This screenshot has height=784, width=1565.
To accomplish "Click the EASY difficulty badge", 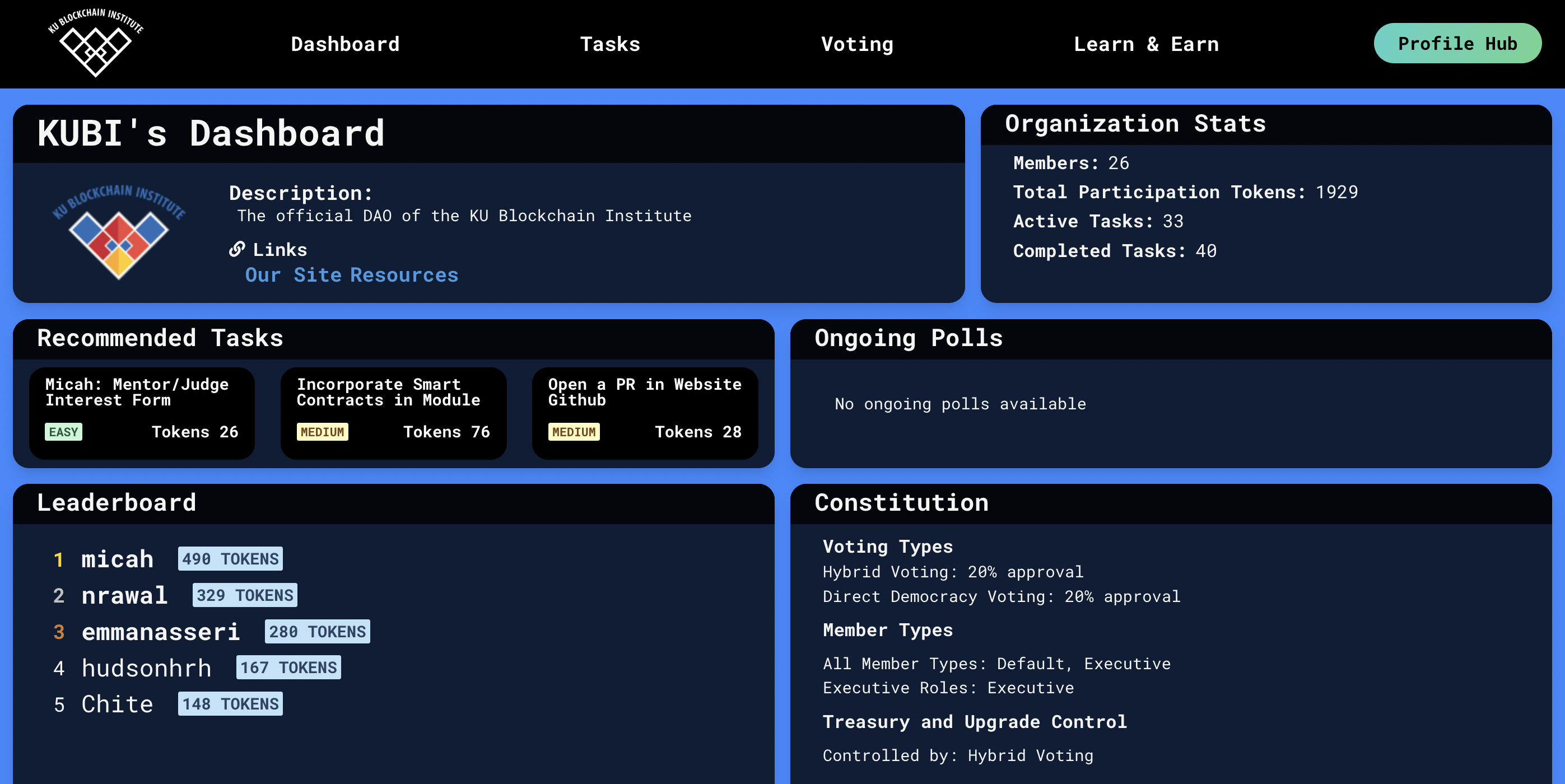I will (63, 432).
